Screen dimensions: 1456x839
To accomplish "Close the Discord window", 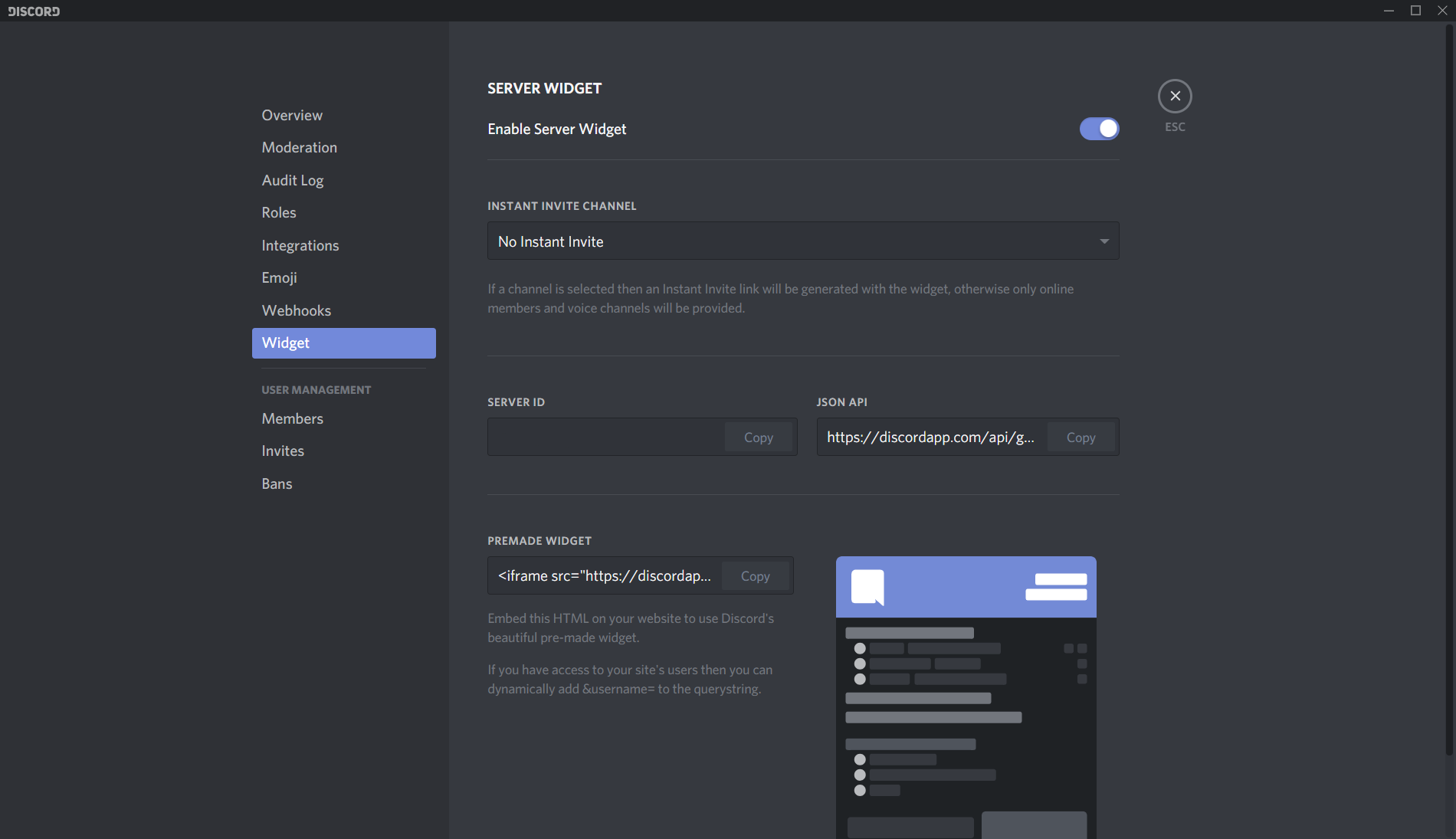I will click(1442, 11).
